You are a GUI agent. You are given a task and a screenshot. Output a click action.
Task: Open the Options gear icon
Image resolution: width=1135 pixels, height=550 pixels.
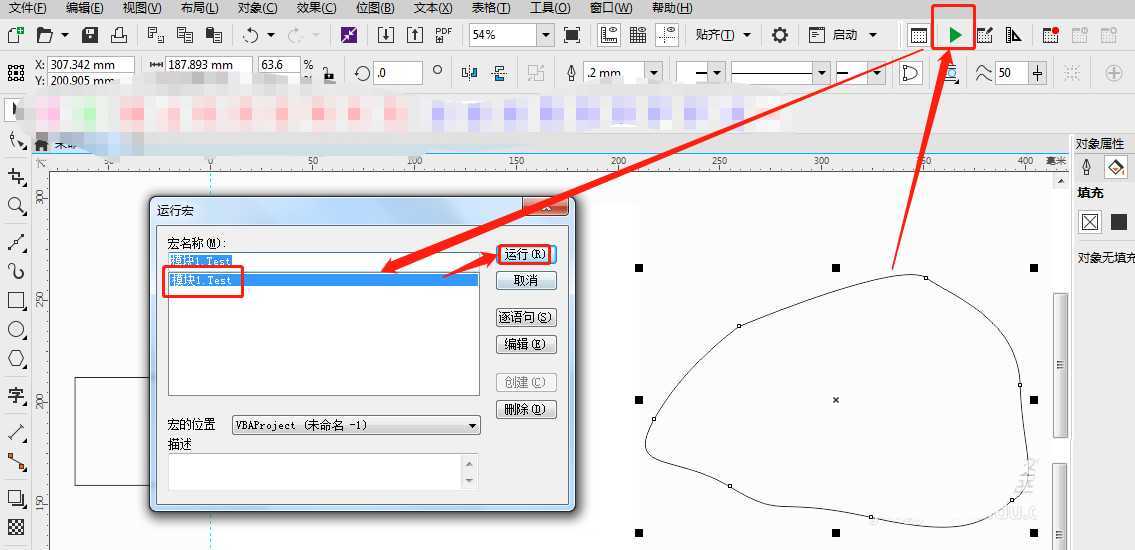click(780, 35)
